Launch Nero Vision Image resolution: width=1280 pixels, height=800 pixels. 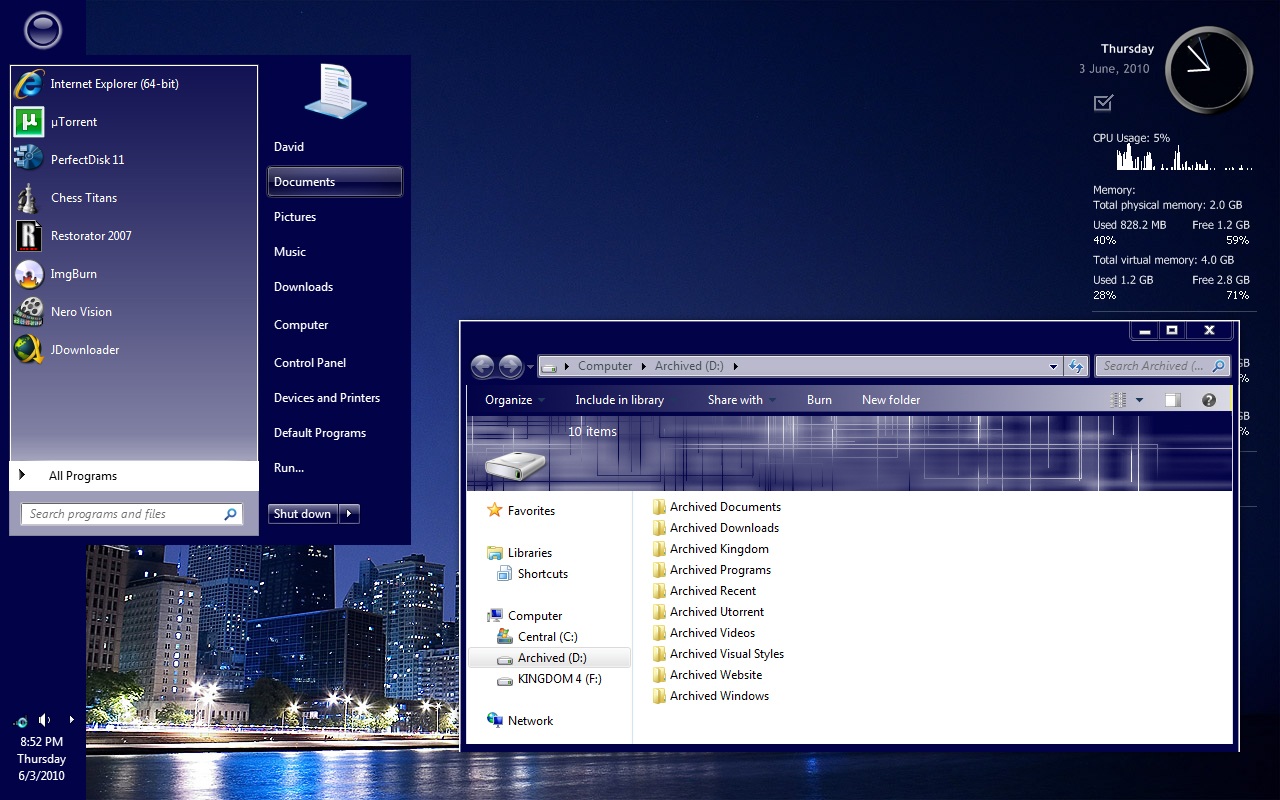tap(134, 312)
